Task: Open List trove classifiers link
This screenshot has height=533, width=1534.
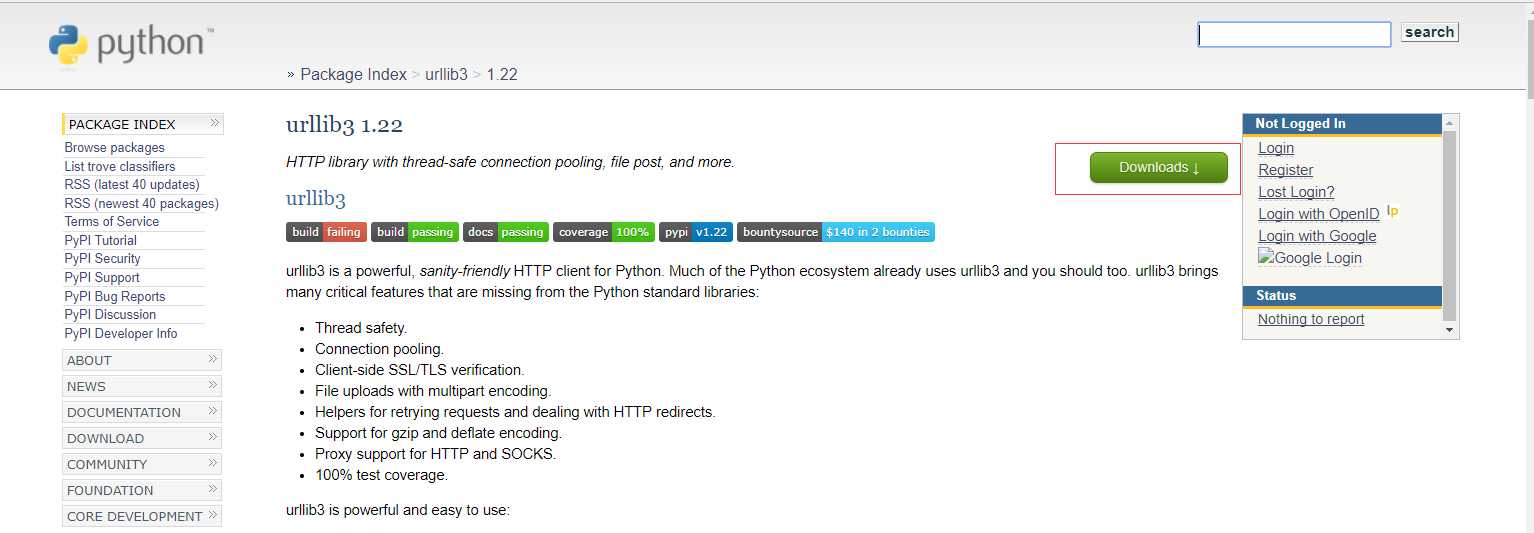Action: (119, 166)
